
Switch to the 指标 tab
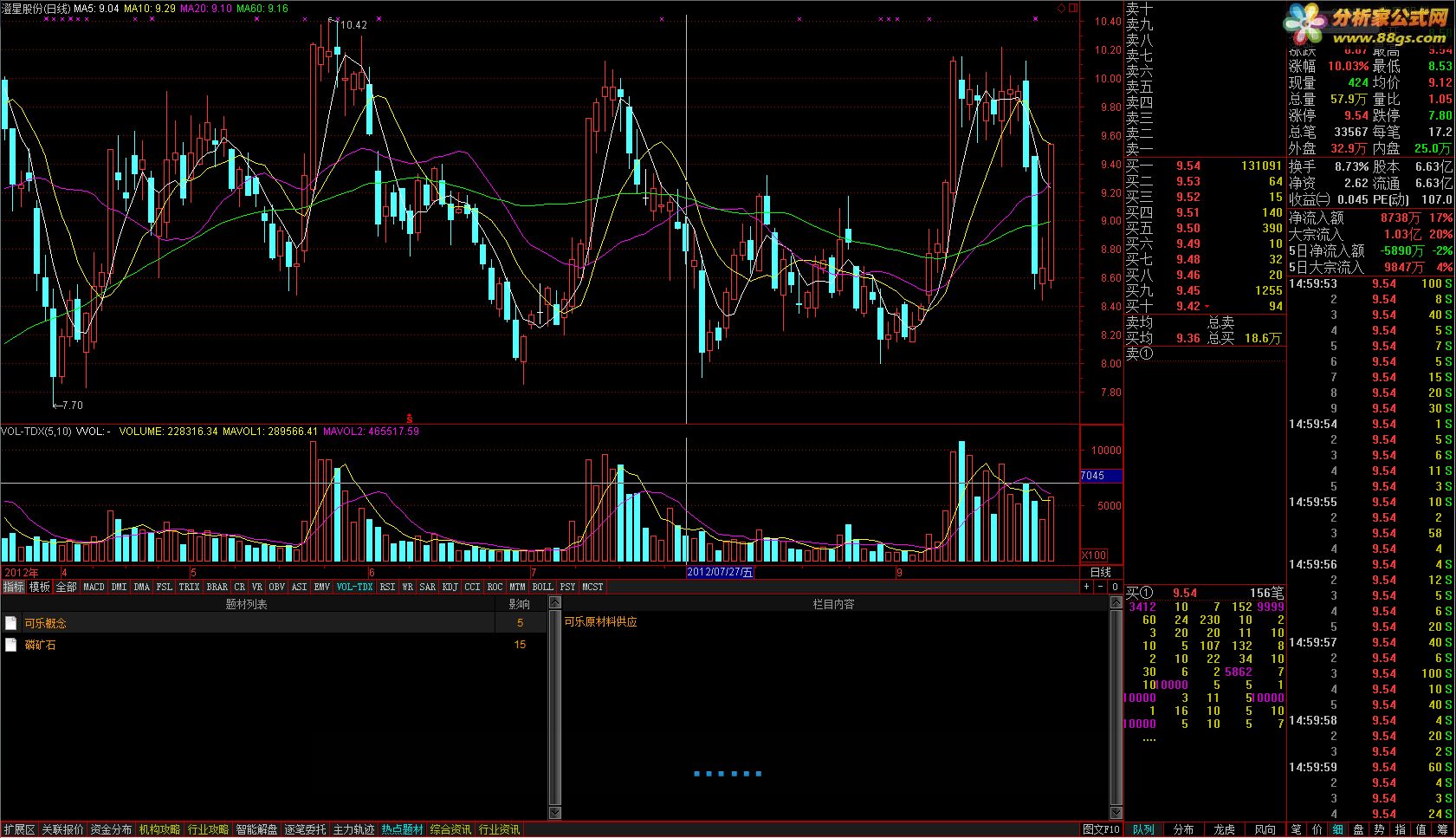click(14, 587)
